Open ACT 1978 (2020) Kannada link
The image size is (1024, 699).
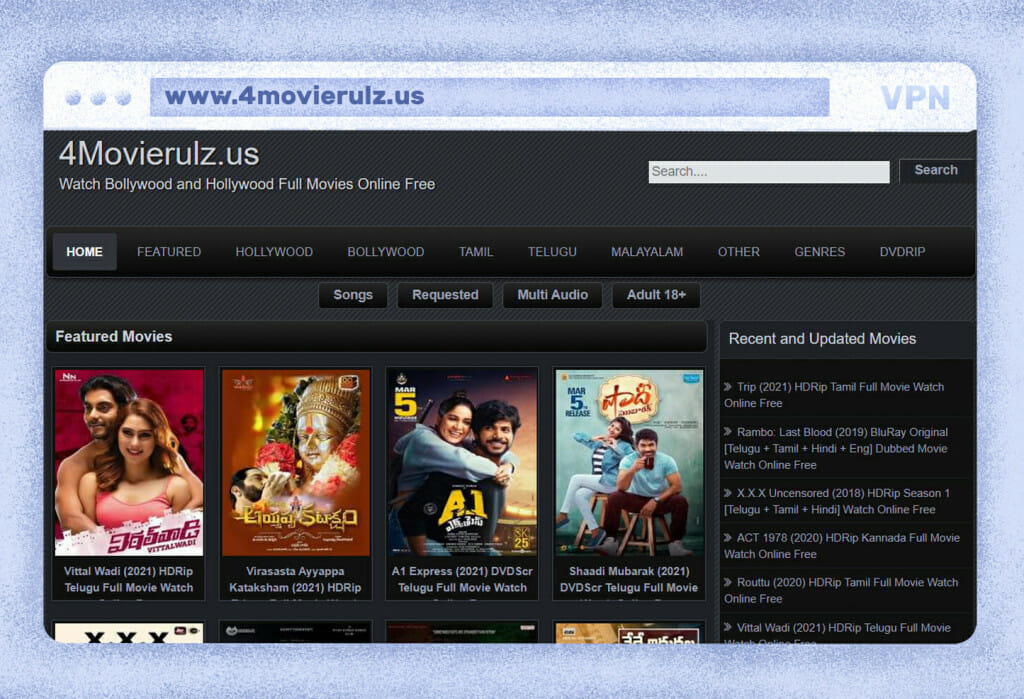(842, 546)
